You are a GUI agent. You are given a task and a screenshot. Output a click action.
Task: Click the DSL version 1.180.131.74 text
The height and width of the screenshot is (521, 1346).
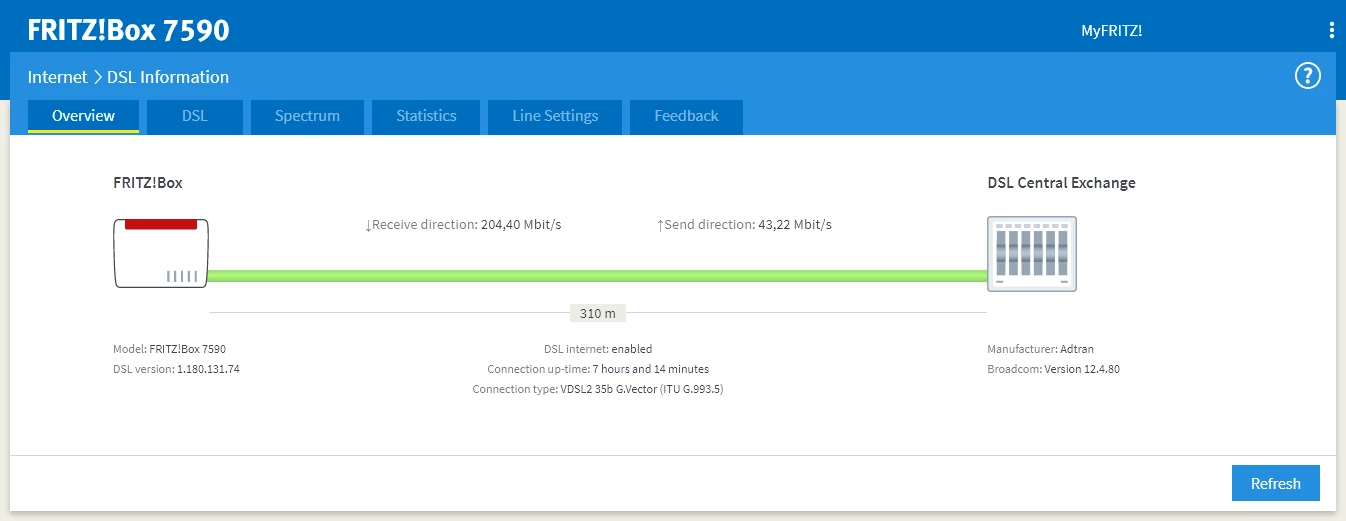pyautogui.click(x=176, y=369)
